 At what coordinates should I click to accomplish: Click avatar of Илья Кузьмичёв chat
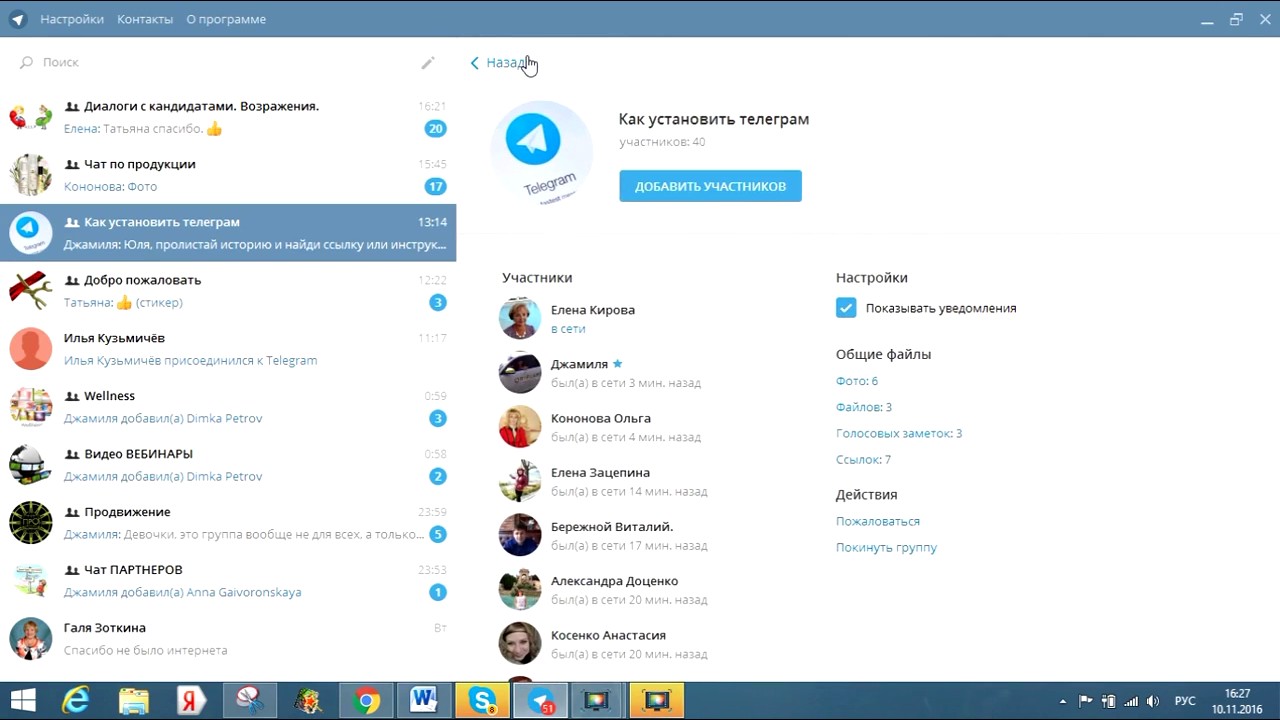[31, 349]
